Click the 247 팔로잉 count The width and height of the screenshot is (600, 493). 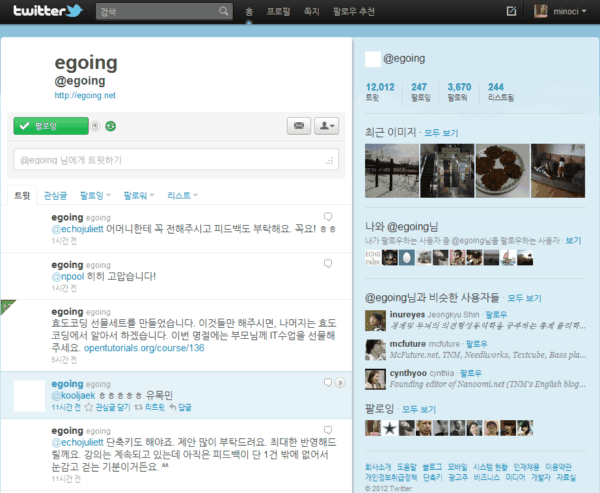click(x=421, y=92)
